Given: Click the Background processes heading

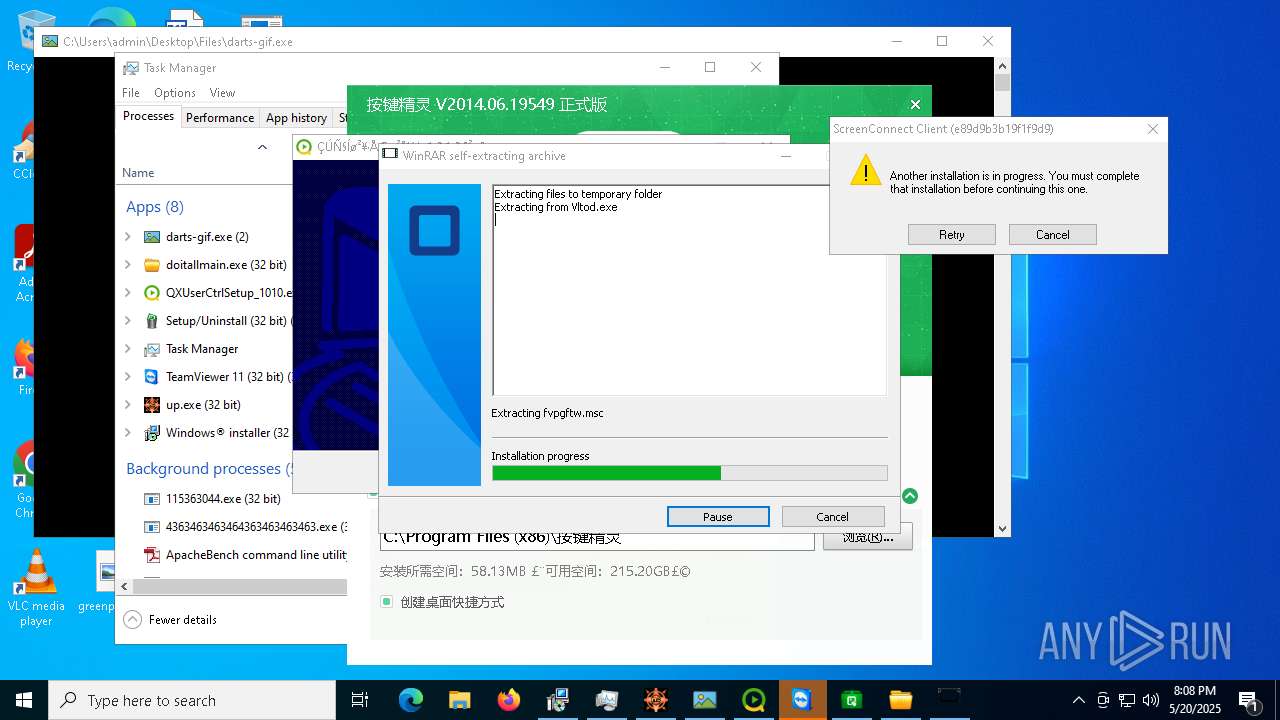Looking at the screenshot, I should [209, 469].
